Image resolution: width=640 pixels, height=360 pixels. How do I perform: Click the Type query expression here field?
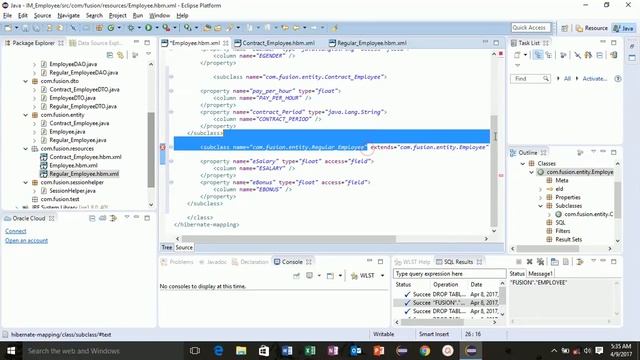coord(449,273)
